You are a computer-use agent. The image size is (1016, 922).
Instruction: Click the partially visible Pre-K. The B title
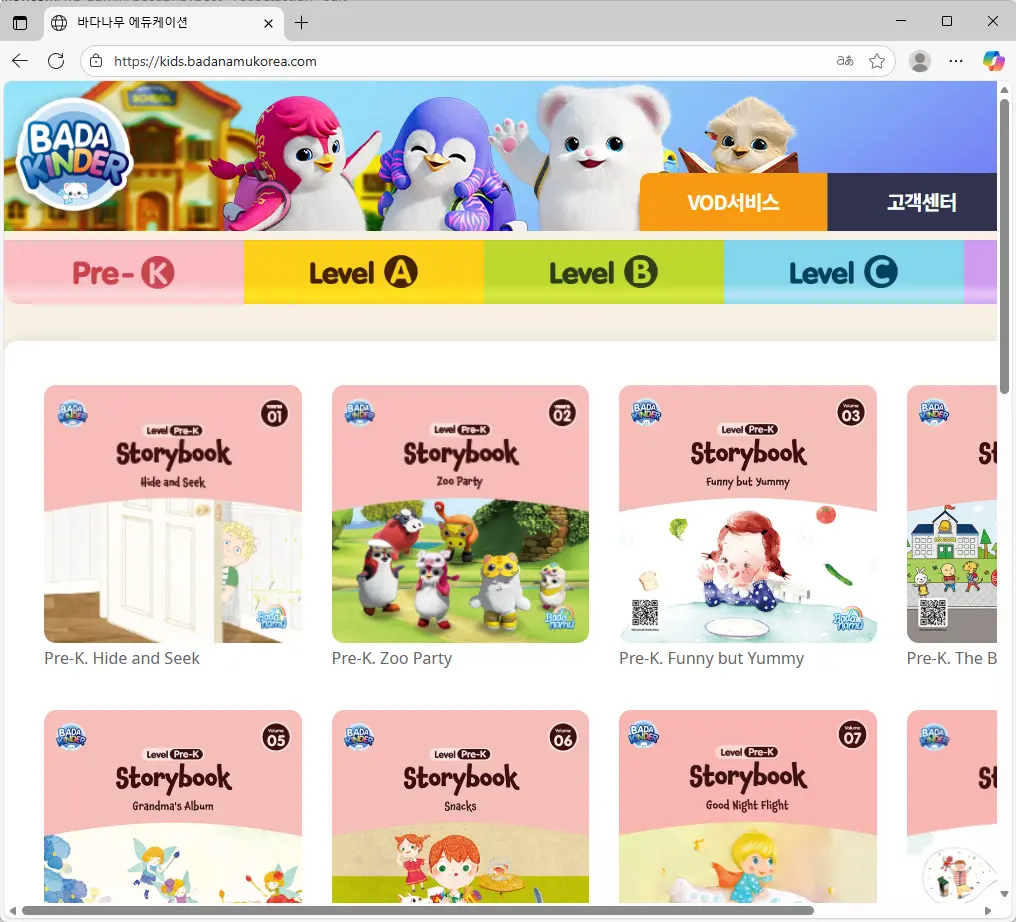point(952,658)
